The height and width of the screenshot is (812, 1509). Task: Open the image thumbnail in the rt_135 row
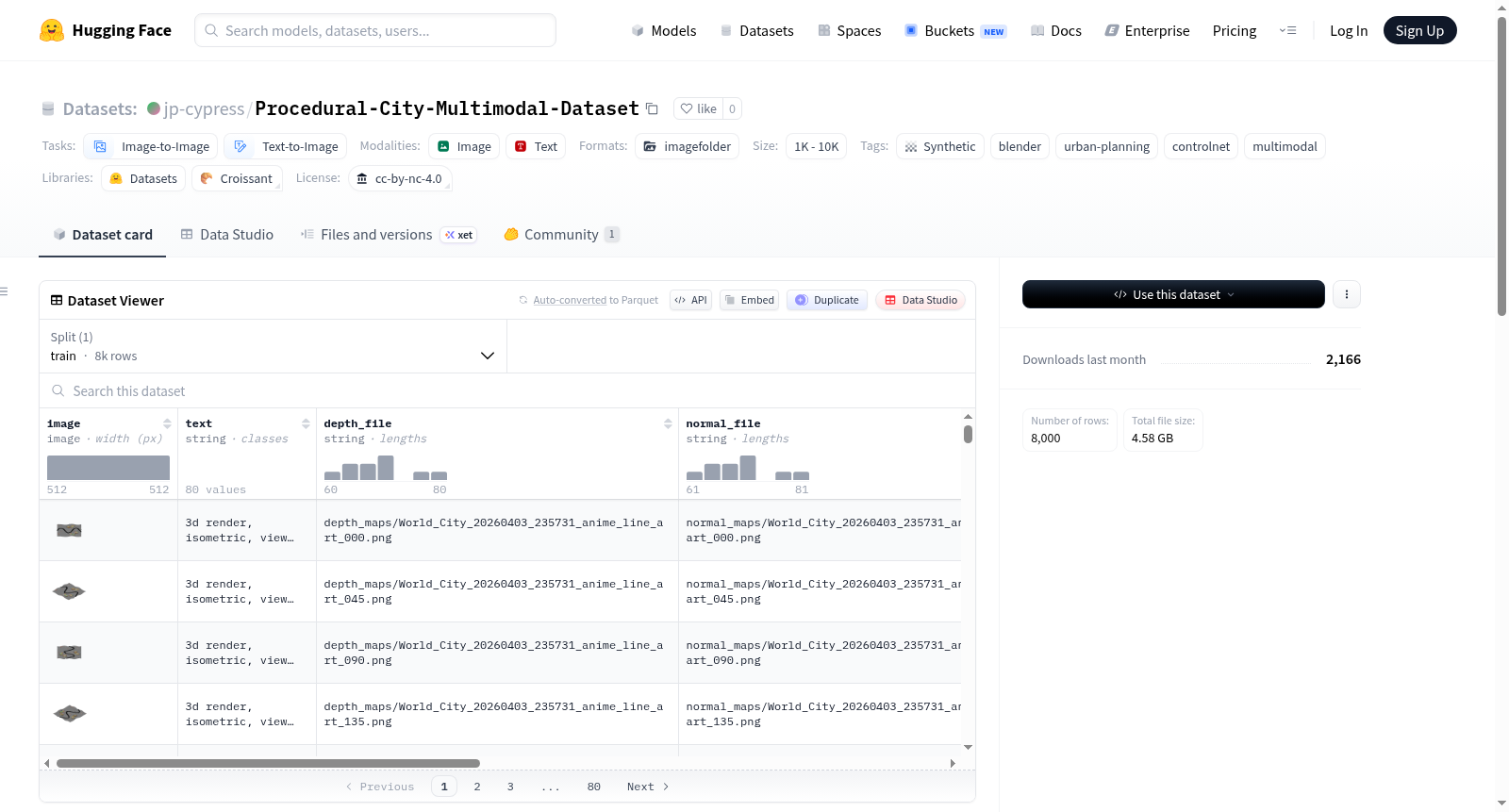coord(70,713)
